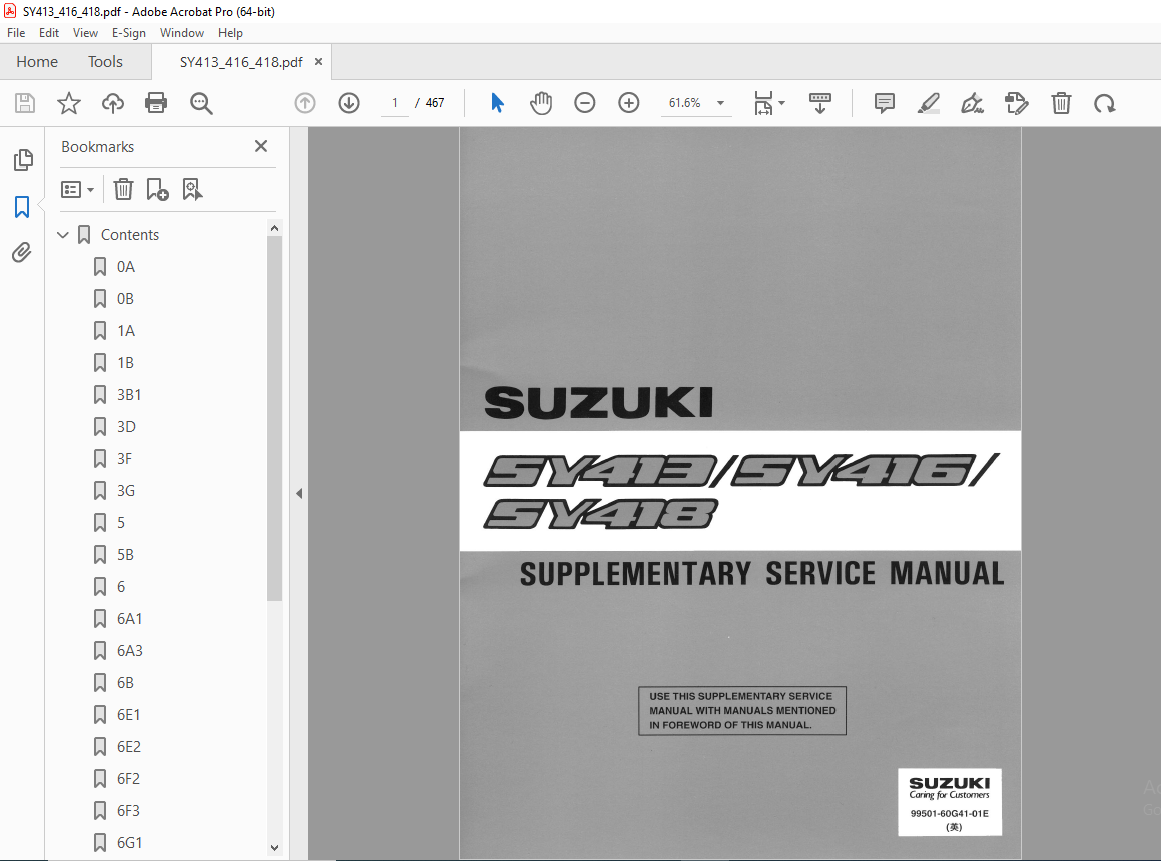Jump to bookmark 3D
Screen dimensions: 1161x861
(126, 426)
